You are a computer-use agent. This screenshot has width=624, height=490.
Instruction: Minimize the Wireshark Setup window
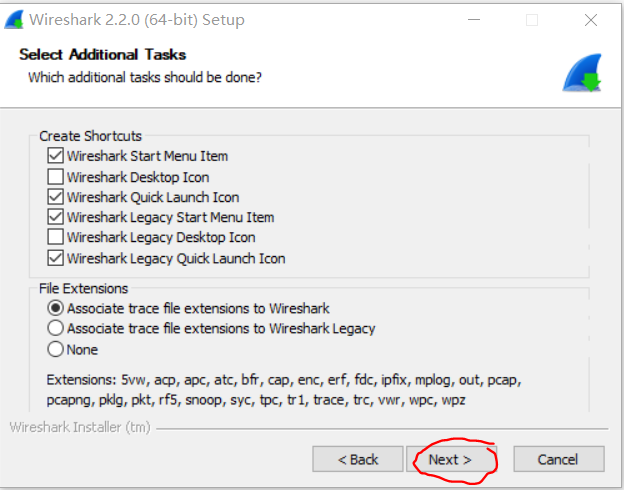coord(474,20)
